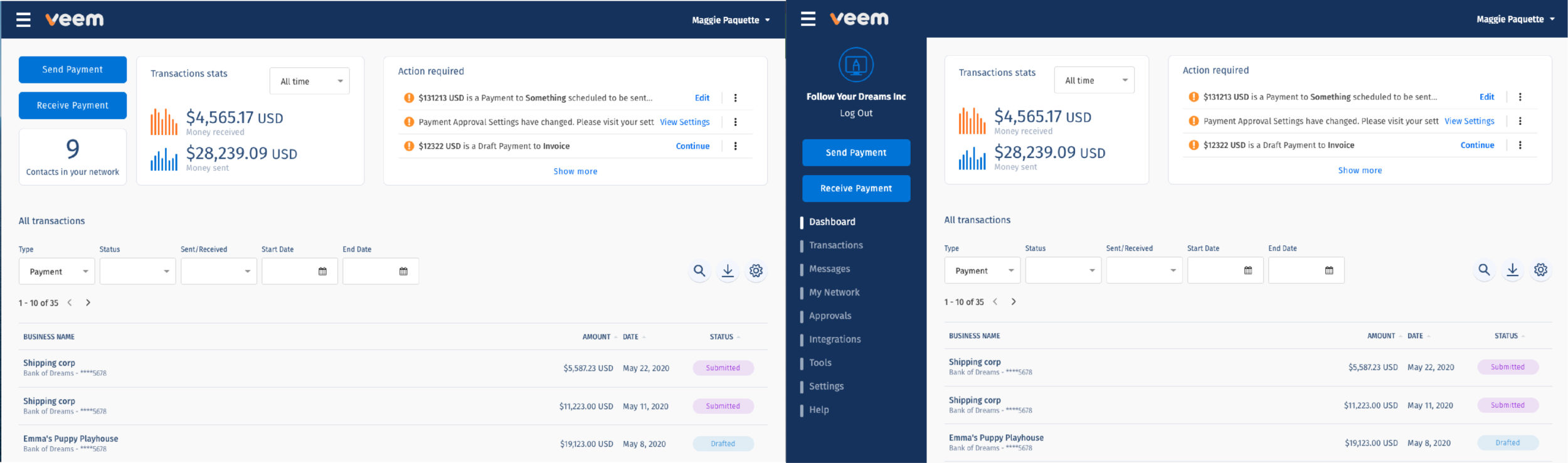Go to the previous transactions page in the left dashboard view
Viewport: 1568px width, 463px height.
[70, 302]
